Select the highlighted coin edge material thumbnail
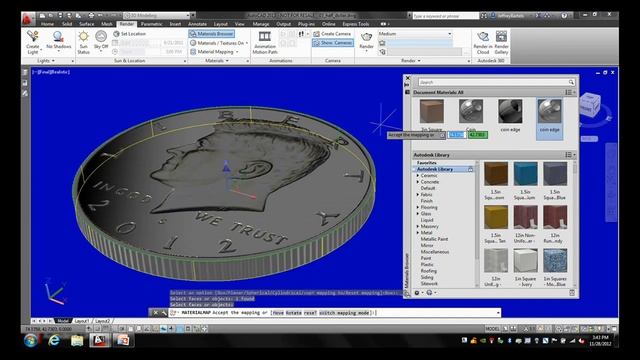 [549, 111]
